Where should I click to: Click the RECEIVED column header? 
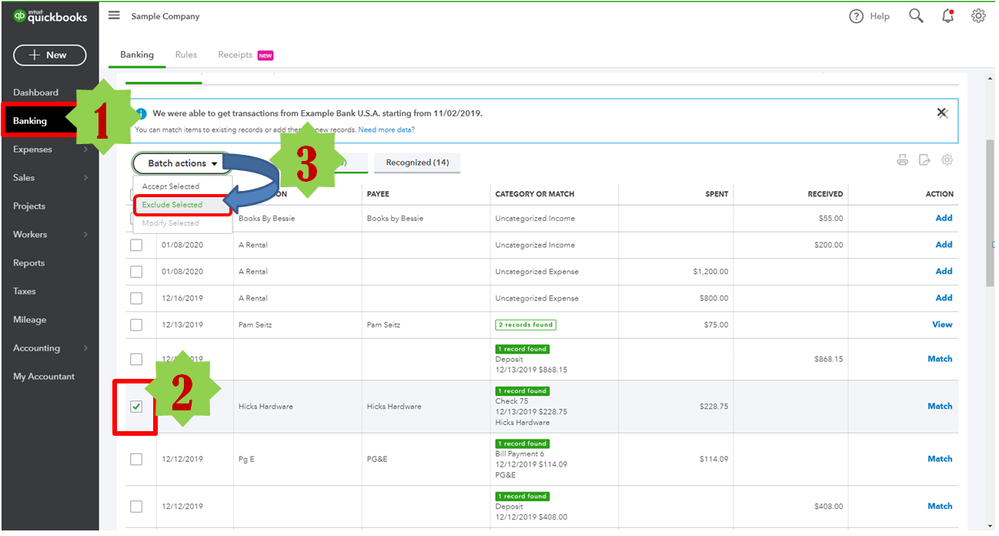[x=825, y=194]
